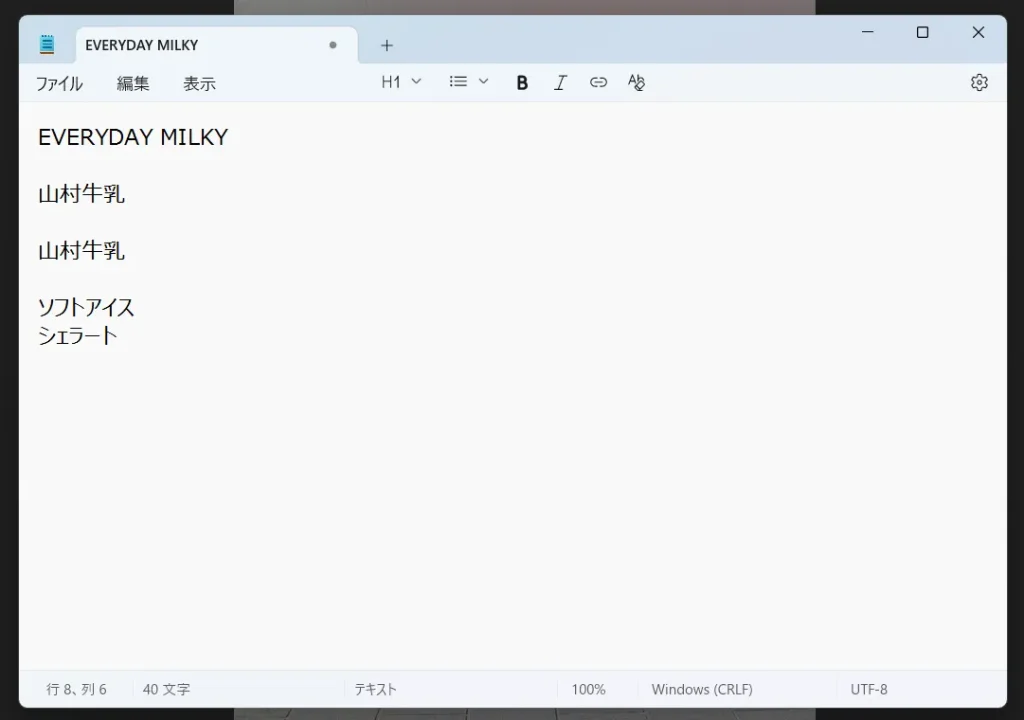Image resolution: width=1024 pixels, height=720 pixels.
Task: Toggle bold formatting
Action: (x=522, y=82)
